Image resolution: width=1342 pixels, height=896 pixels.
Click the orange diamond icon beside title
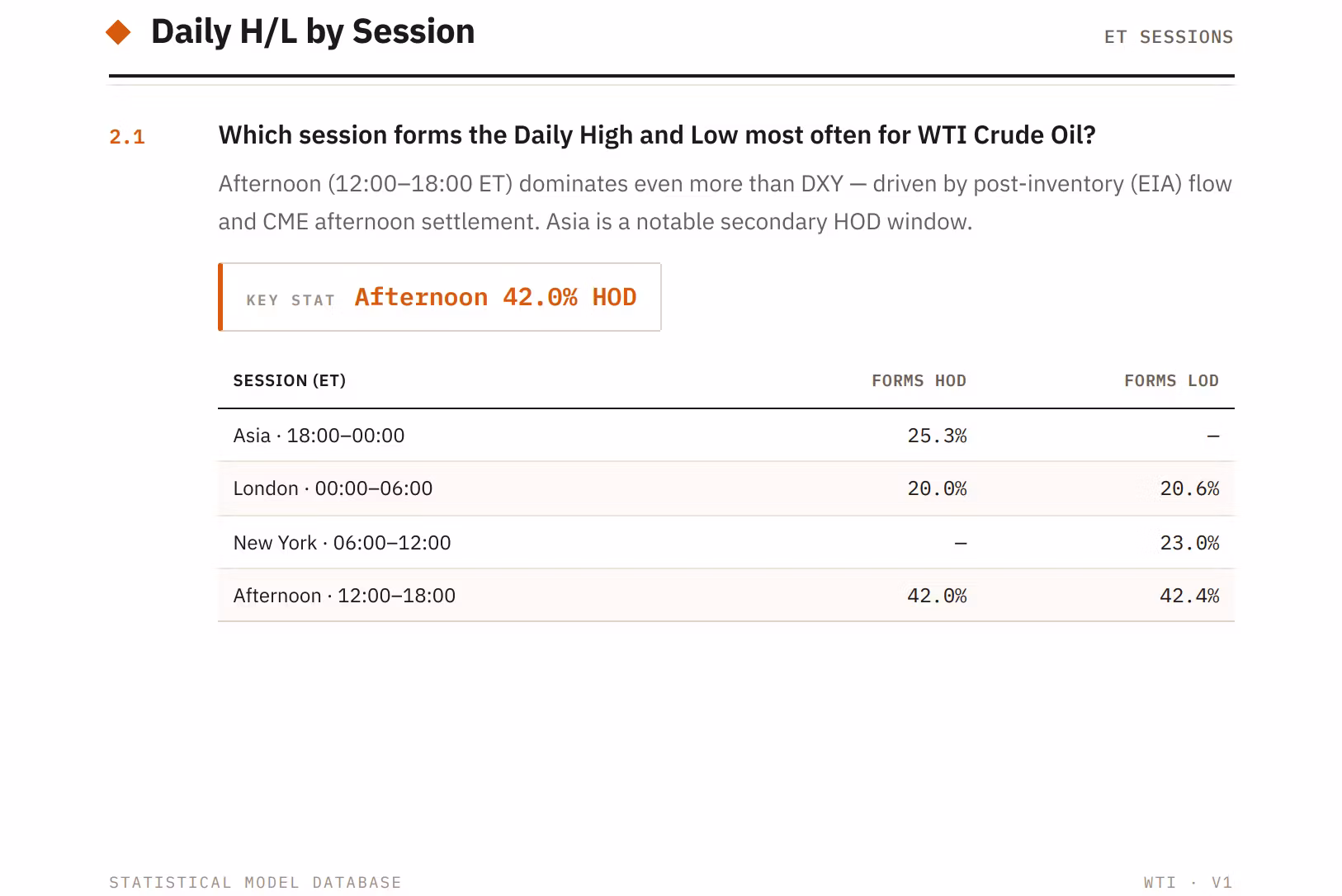point(119,33)
